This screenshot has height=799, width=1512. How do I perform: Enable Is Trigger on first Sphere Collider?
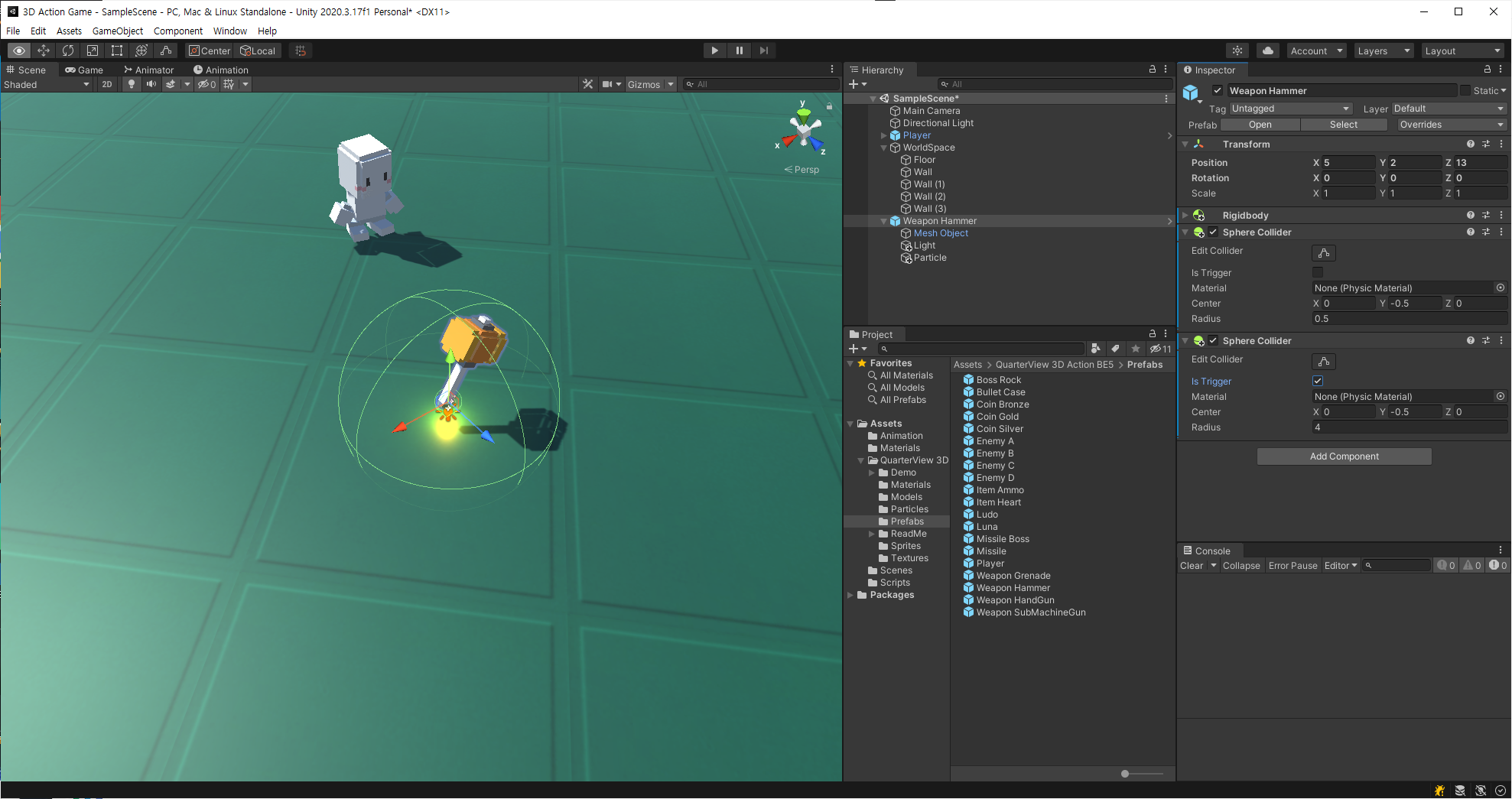[x=1318, y=272]
